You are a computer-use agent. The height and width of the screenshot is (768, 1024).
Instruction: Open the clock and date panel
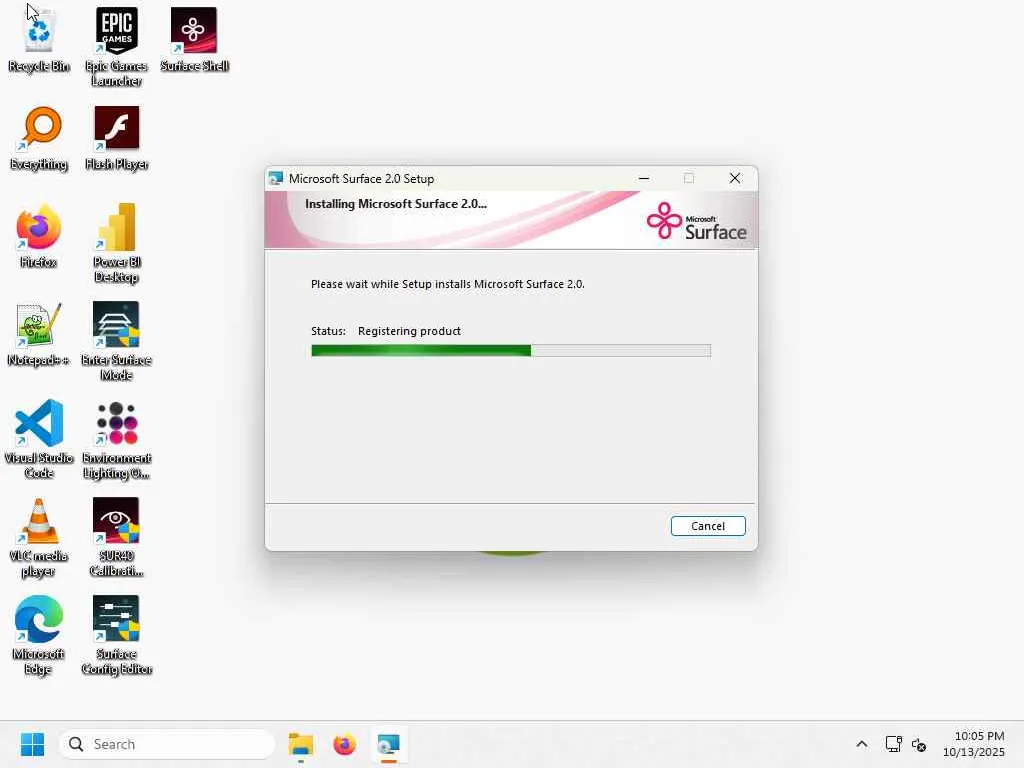click(974, 744)
